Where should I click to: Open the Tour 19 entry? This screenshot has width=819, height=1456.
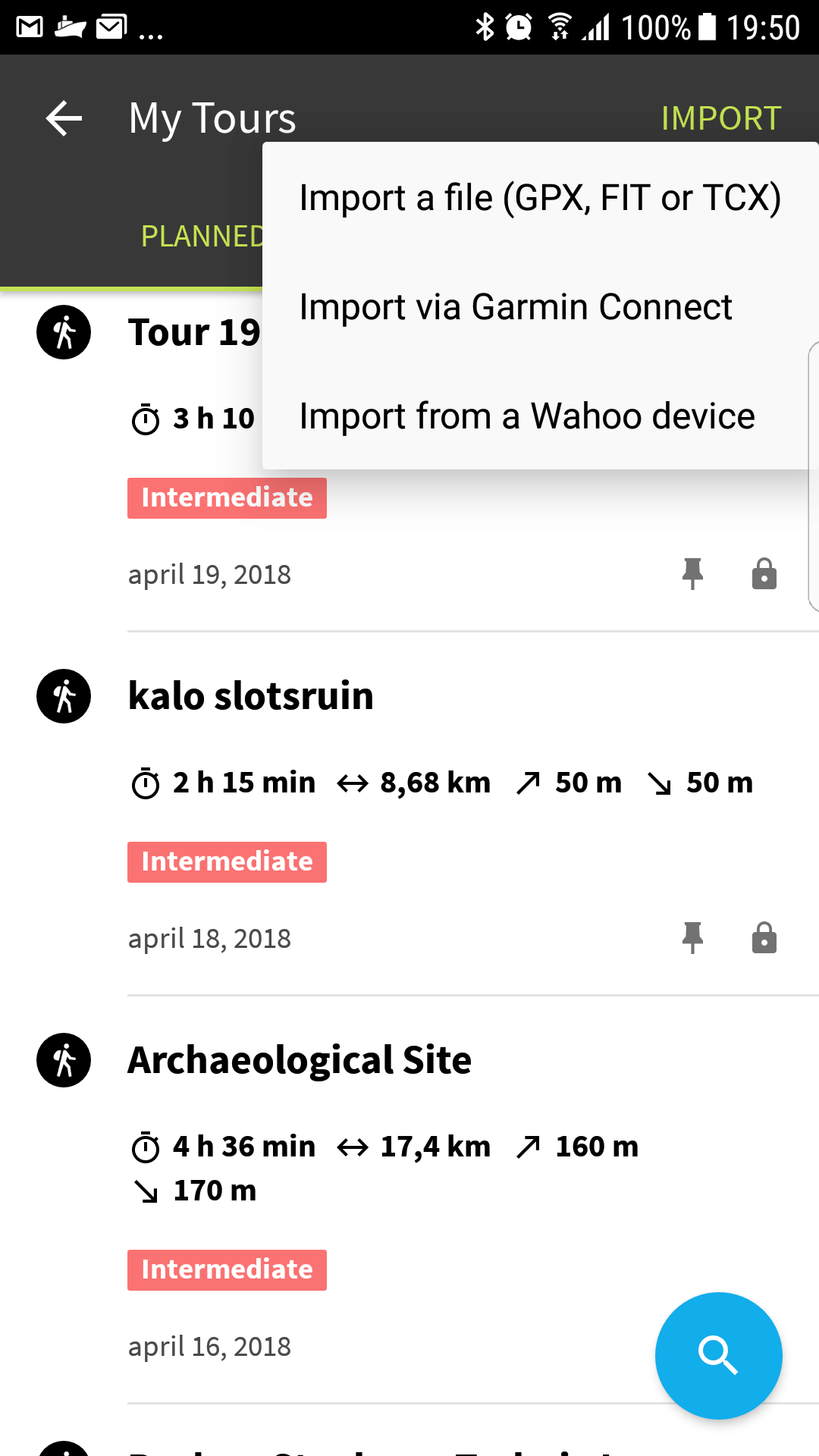194,332
